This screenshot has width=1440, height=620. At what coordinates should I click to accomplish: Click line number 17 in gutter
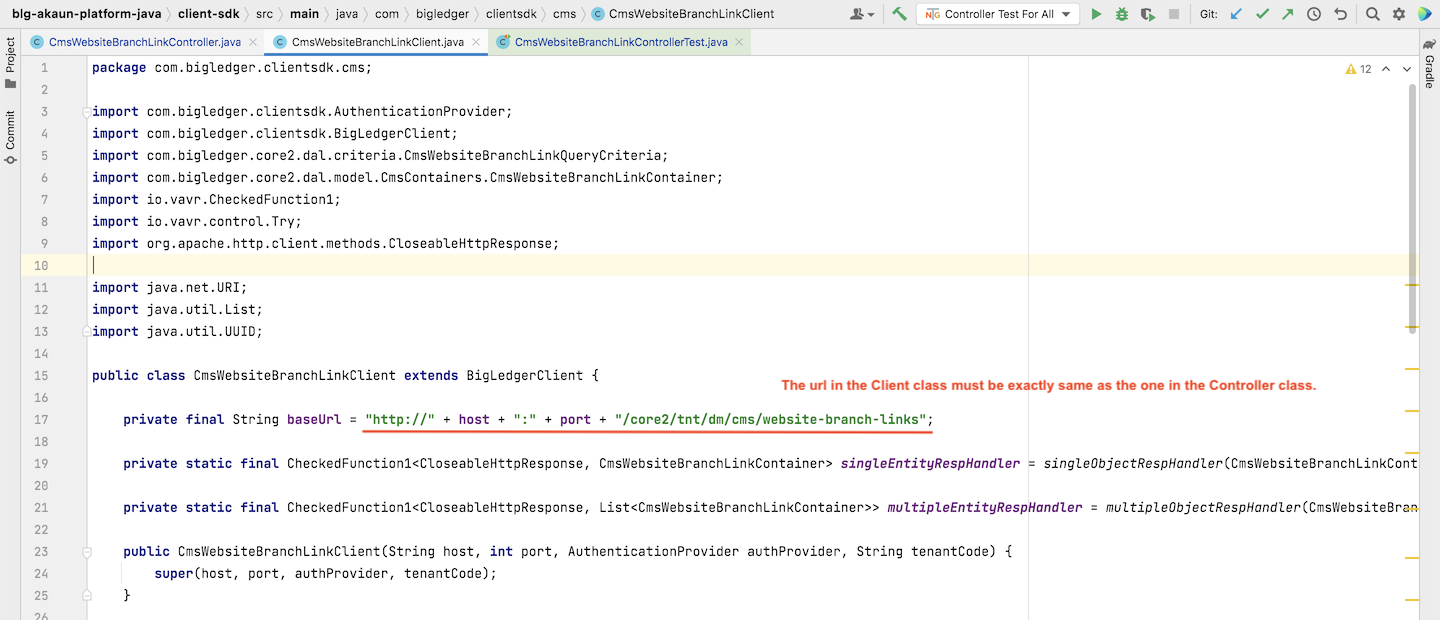[x=41, y=420]
